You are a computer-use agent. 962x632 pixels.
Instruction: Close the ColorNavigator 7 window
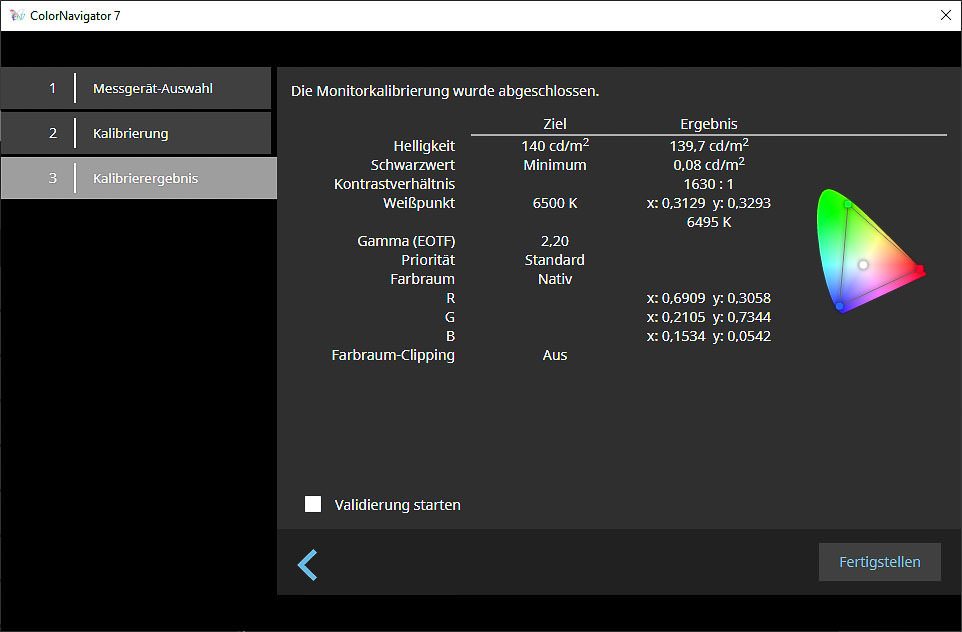[x=945, y=15]
